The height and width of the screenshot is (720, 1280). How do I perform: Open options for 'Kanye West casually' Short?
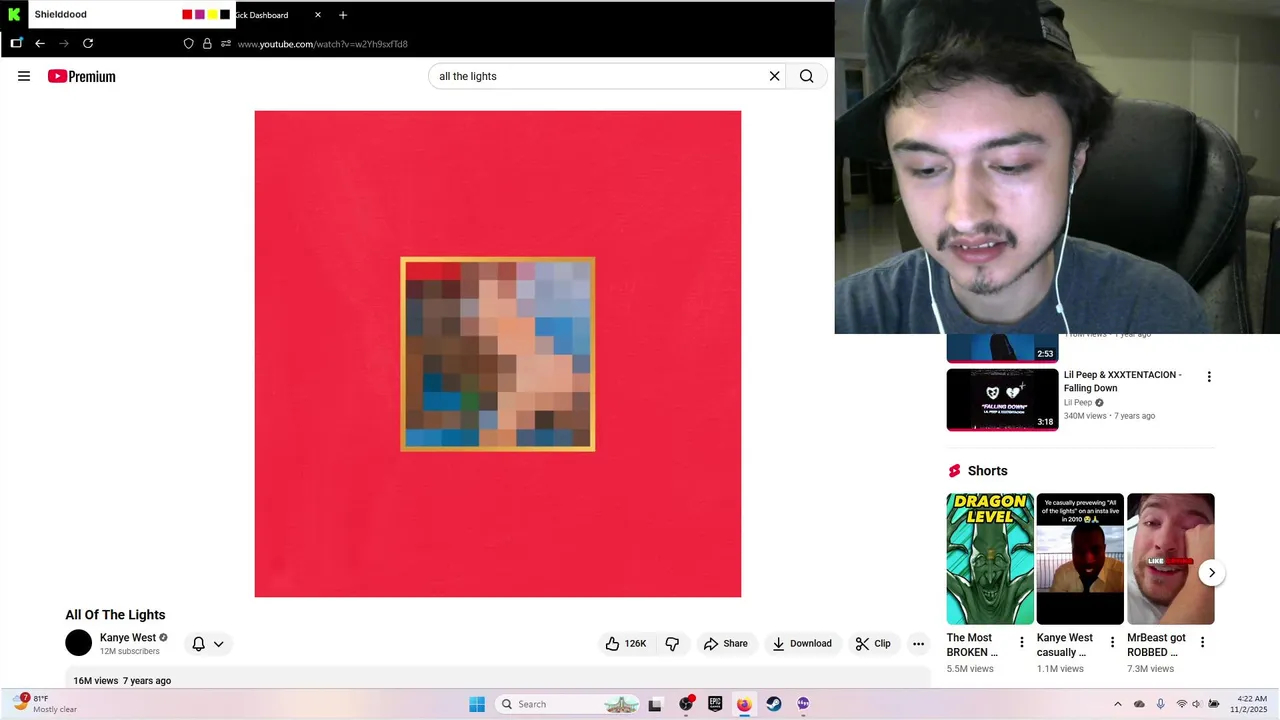1112,642
